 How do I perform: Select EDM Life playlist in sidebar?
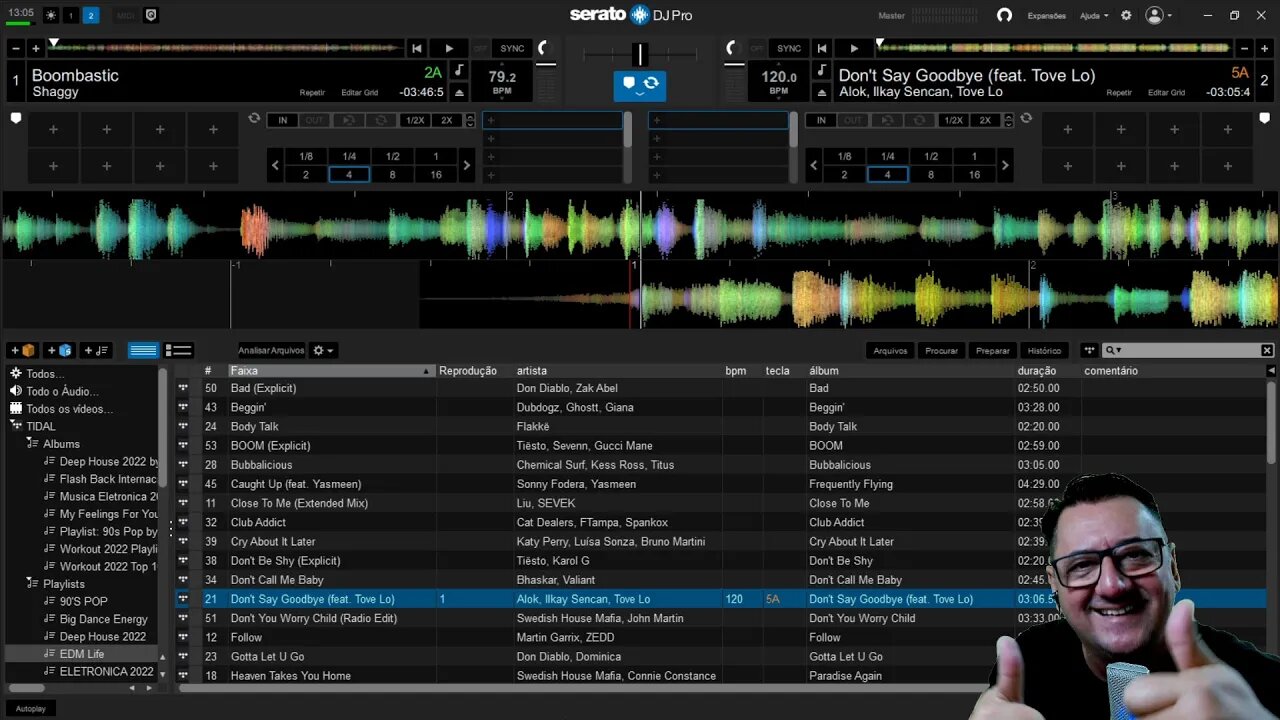82,654
